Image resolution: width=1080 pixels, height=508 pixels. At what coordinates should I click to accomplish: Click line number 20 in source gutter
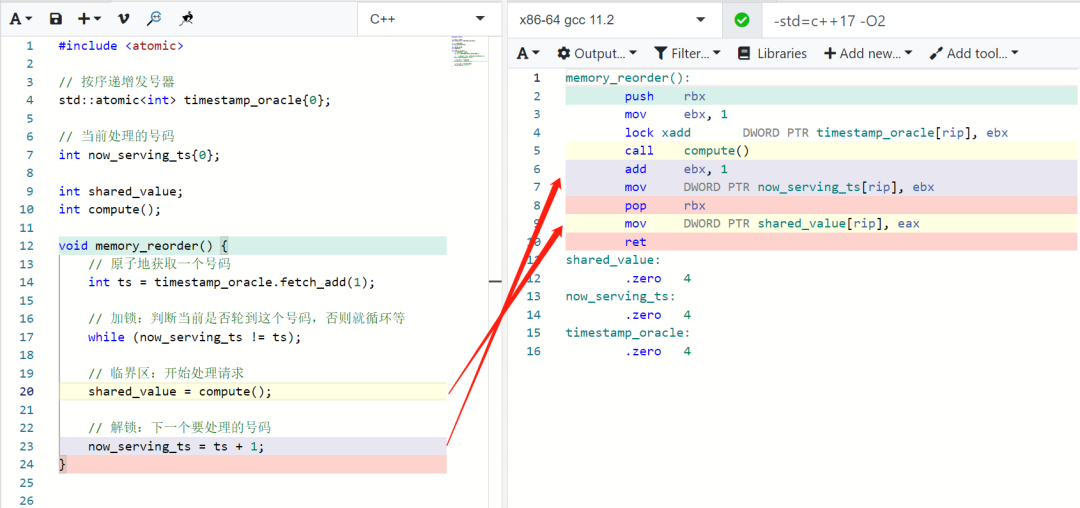25,392
